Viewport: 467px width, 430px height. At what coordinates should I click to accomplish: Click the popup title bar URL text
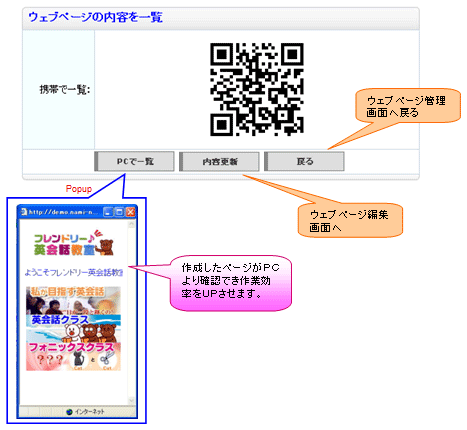63,212
